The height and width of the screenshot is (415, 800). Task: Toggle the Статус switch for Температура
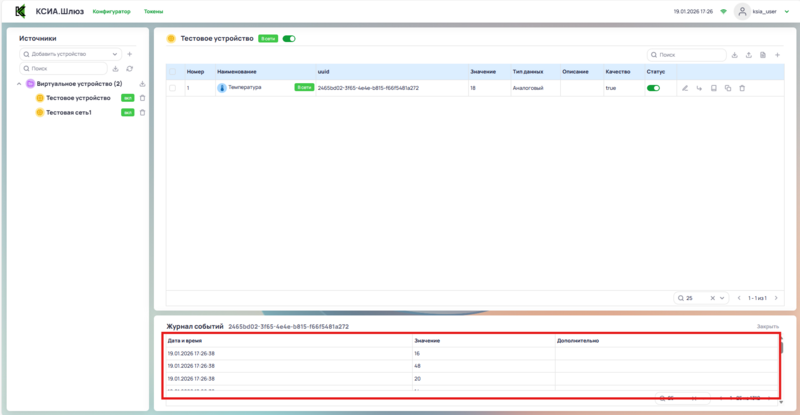coord(654,88)
